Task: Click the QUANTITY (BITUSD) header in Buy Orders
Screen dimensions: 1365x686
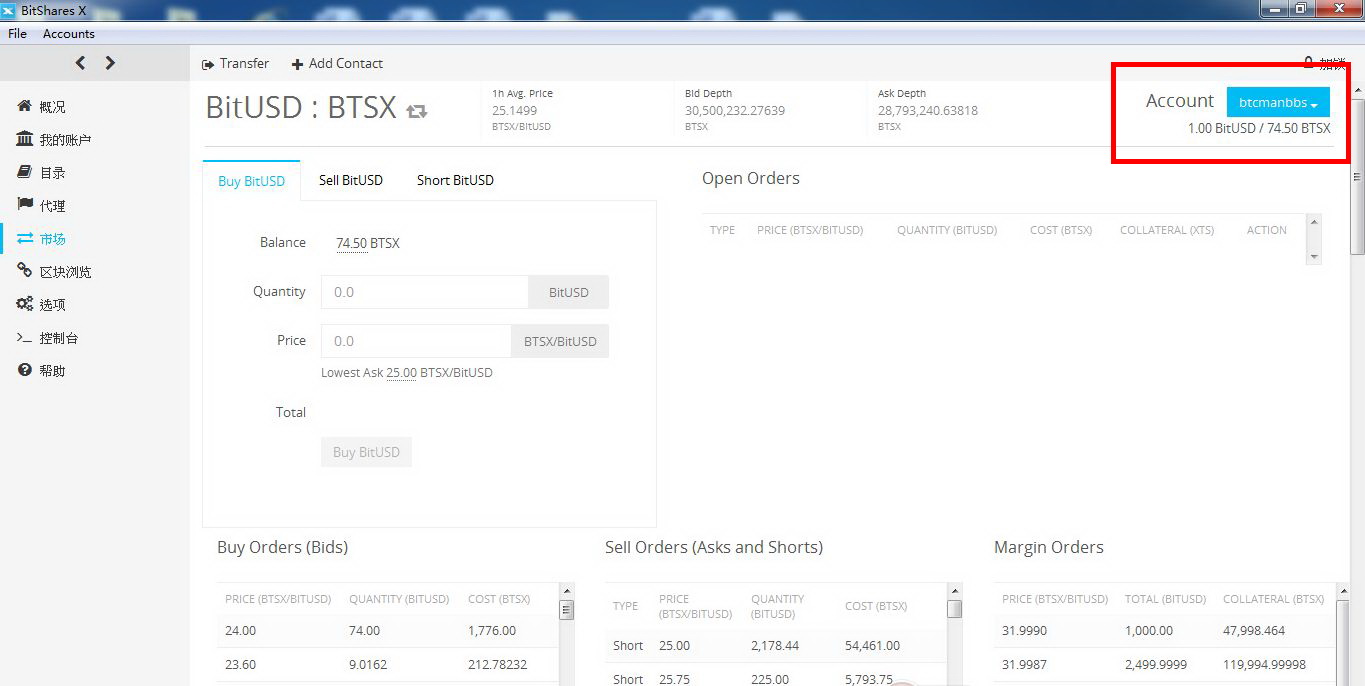Action: click(399, 599)
